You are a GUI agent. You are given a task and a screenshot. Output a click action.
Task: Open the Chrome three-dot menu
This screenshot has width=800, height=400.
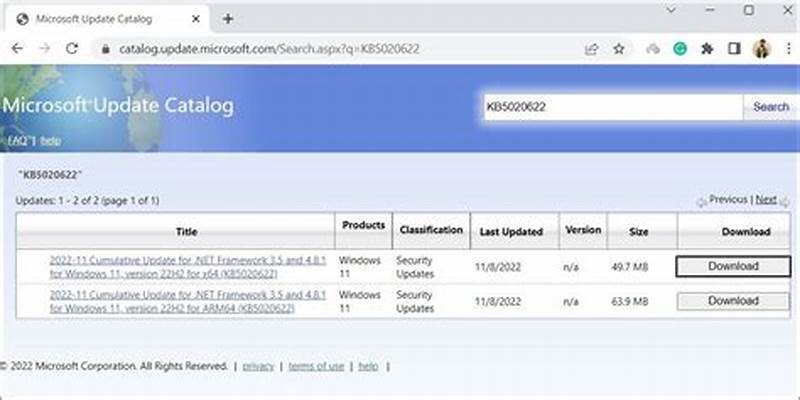tap(789, 49)
